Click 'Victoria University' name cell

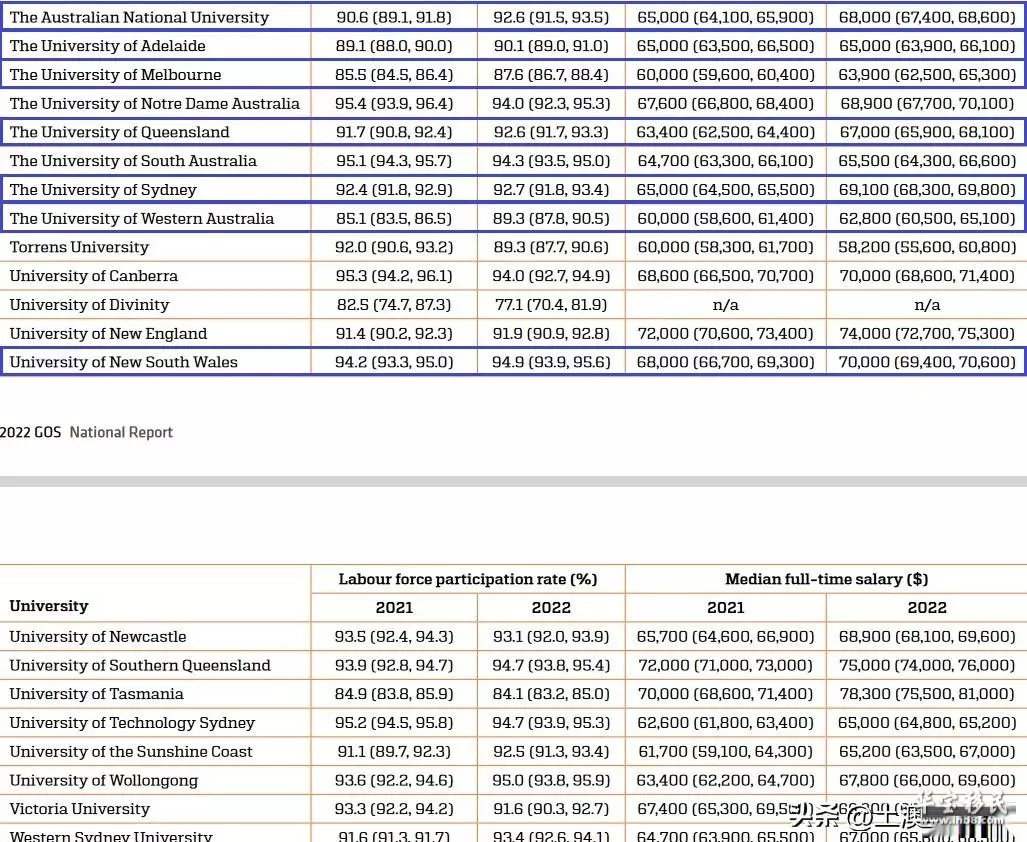click(79, 809)
